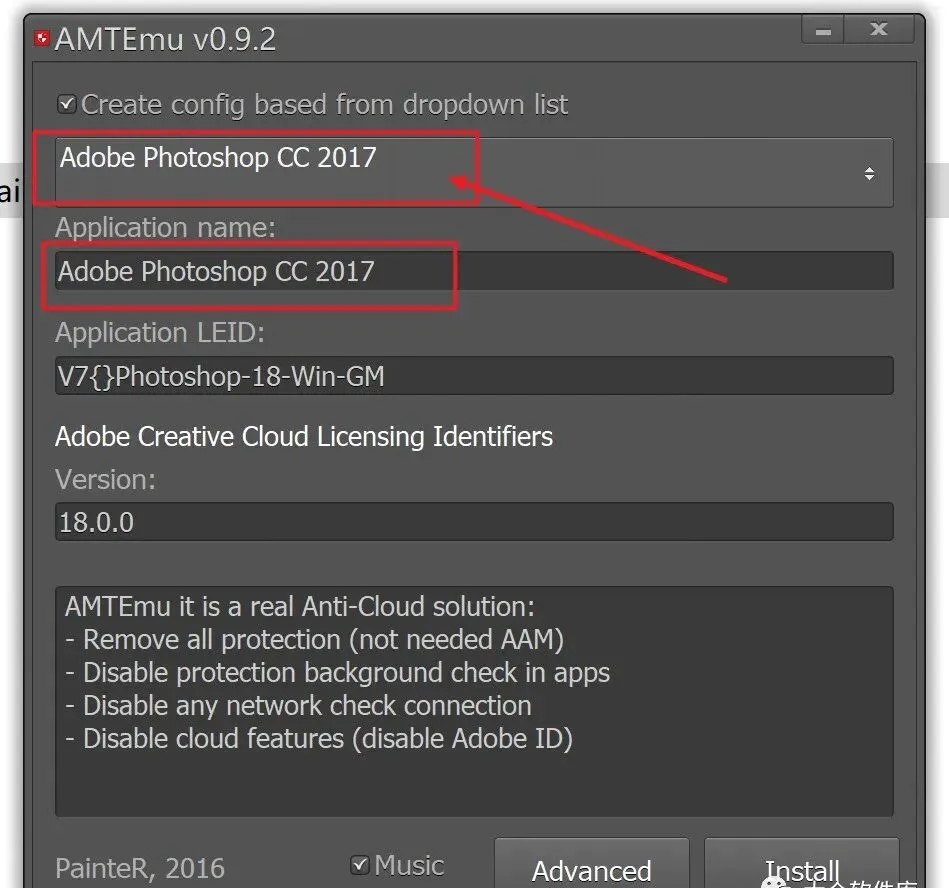This screenshot has width=949, height=888.
Task: Open the Advanced options button
Action: (x=591, y=868)
